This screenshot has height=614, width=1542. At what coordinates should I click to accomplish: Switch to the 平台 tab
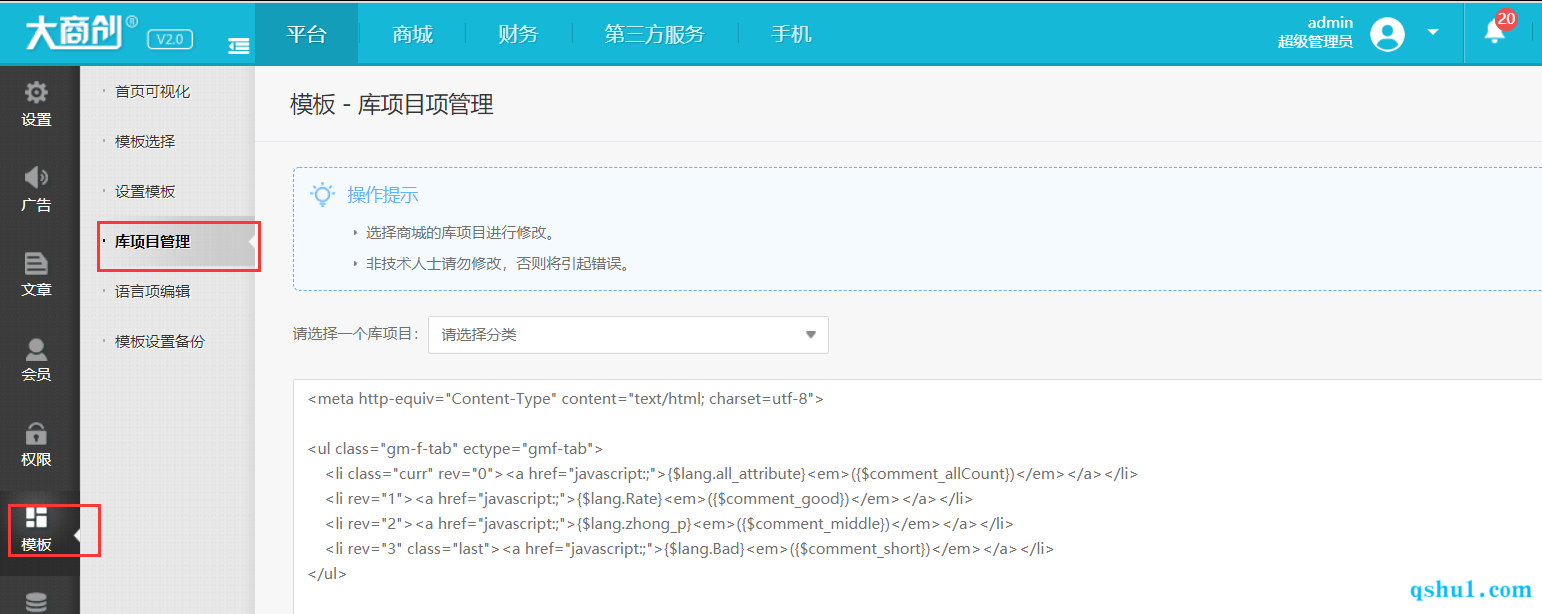pyautogui.click(x=307, y=34)
